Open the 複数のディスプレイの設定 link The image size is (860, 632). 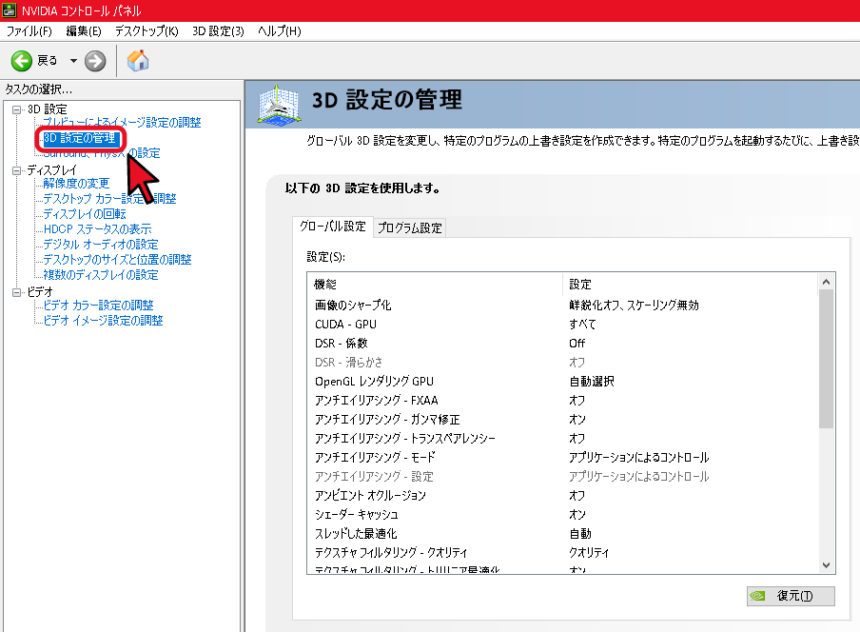(100, 275)
